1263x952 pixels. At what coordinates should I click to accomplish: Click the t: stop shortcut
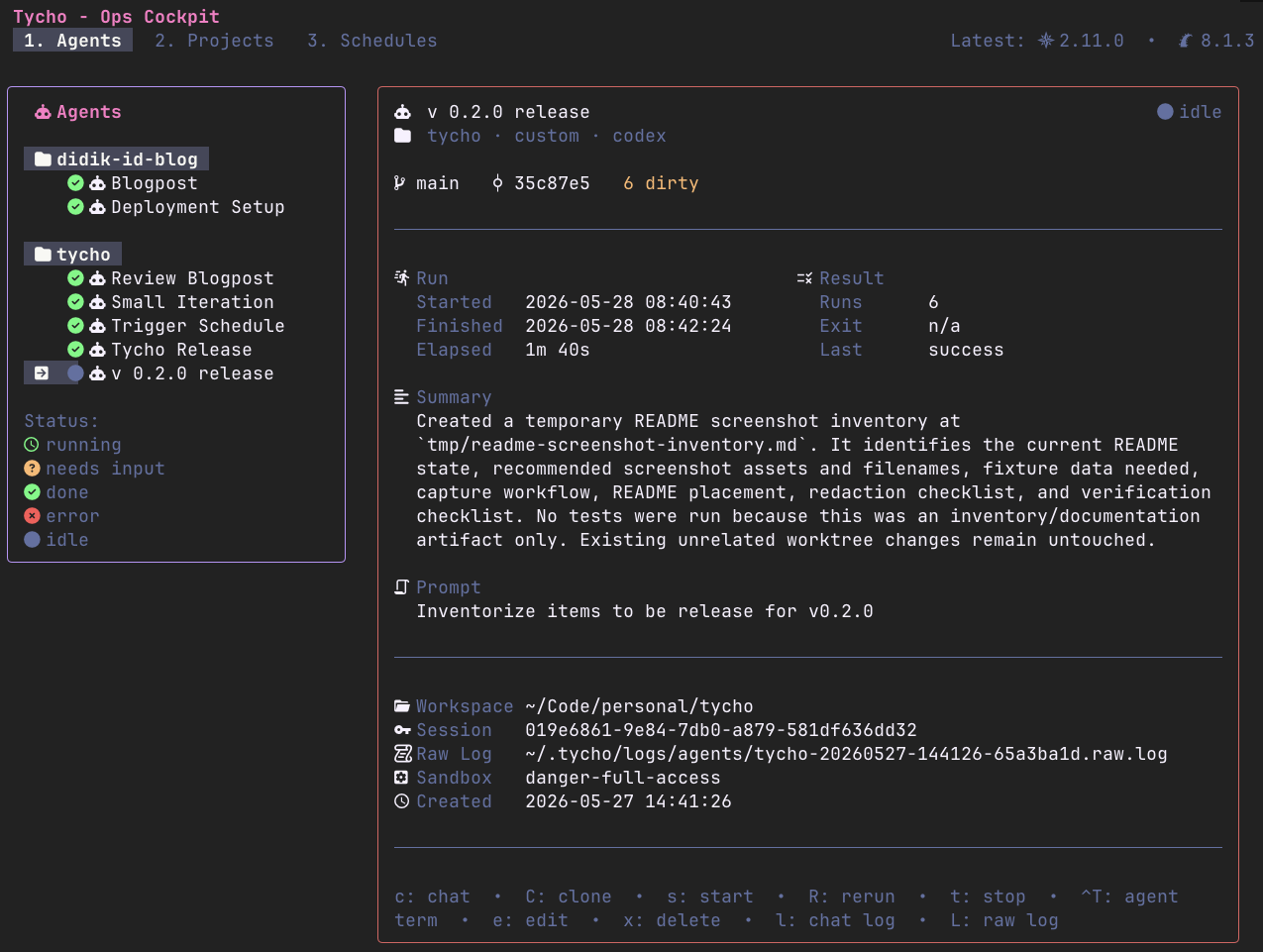click(x=988, y=897)
